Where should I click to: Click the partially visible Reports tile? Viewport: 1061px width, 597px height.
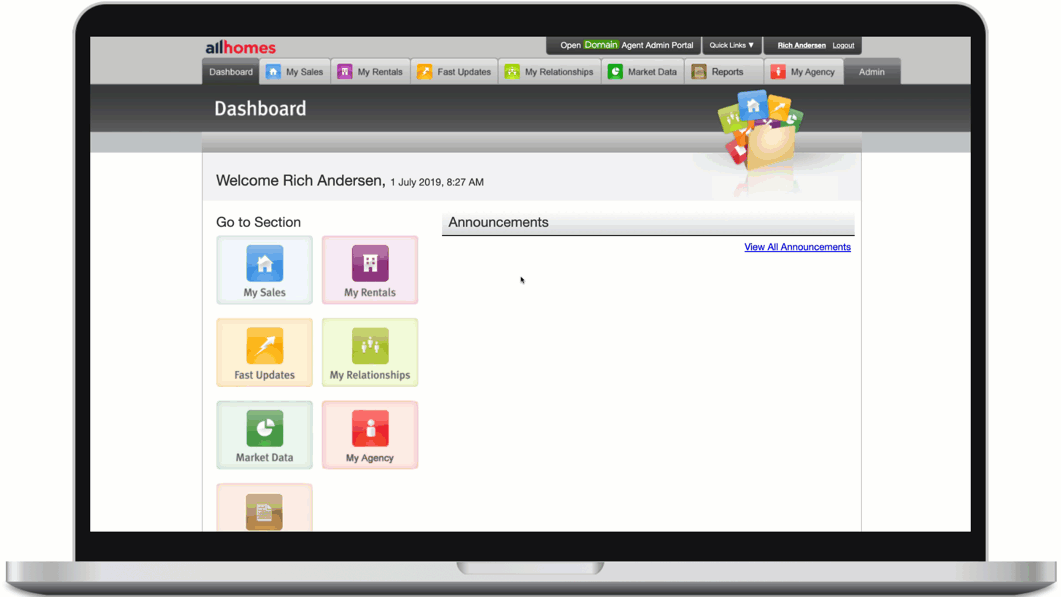pyautogui.click(x=264, y=510)
